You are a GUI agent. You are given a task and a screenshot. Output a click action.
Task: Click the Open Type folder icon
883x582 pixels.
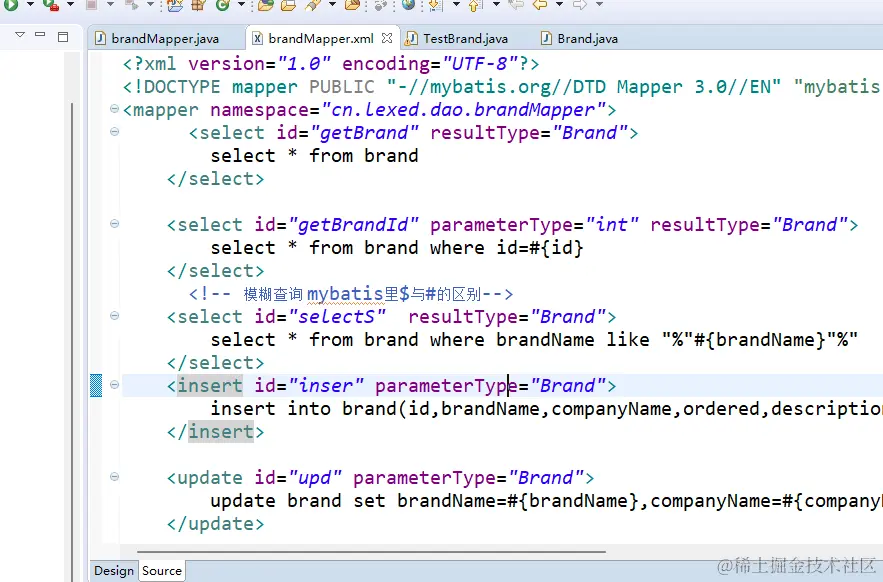click(265, 5)
